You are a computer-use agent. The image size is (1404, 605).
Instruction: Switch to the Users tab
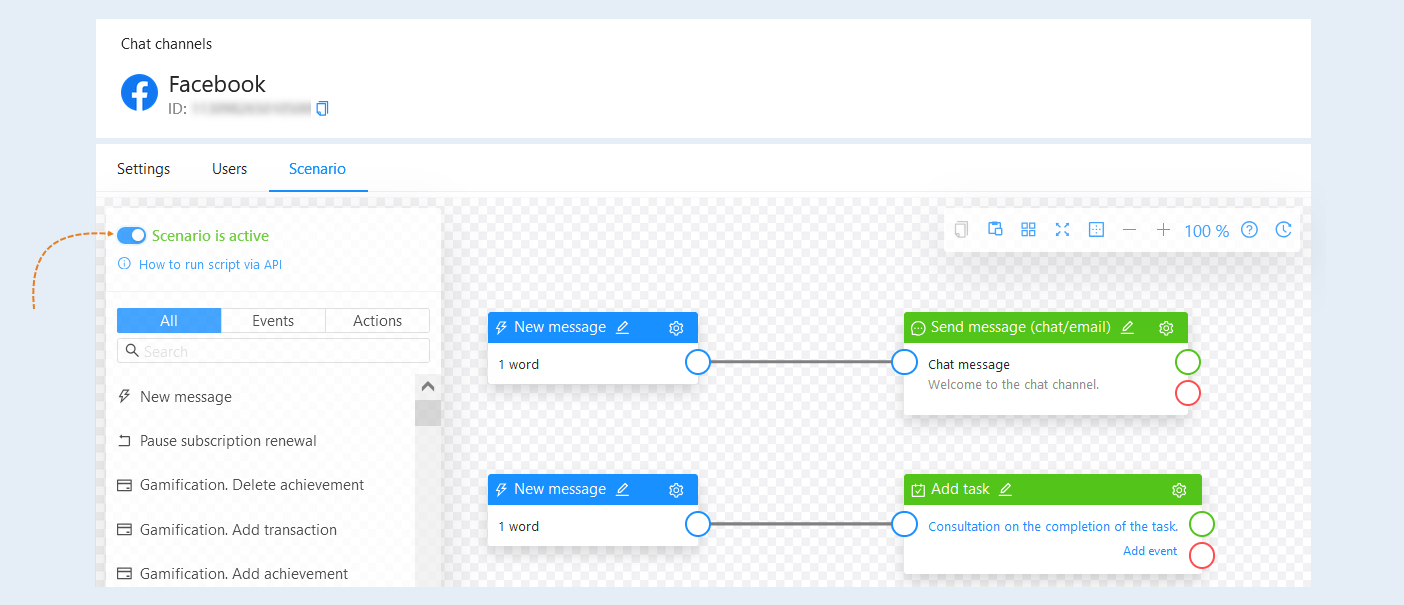pos(229,169)
